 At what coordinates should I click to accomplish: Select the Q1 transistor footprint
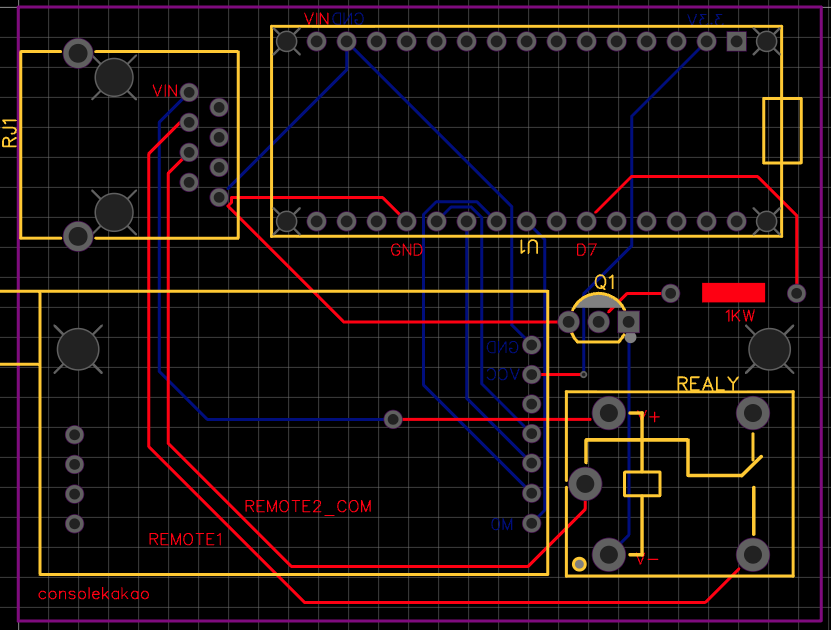coord(598,320)
